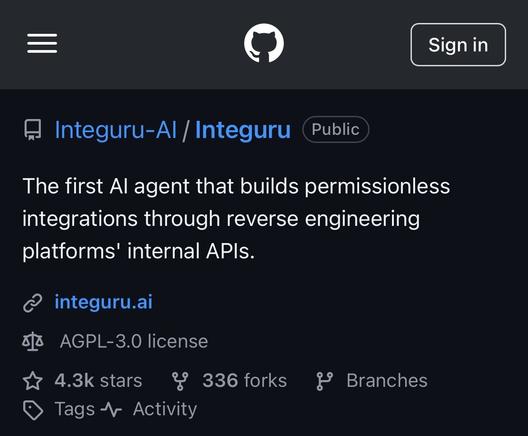Open the Branches page
Screen dimensions: 528x436
click(x=387, y=381)
